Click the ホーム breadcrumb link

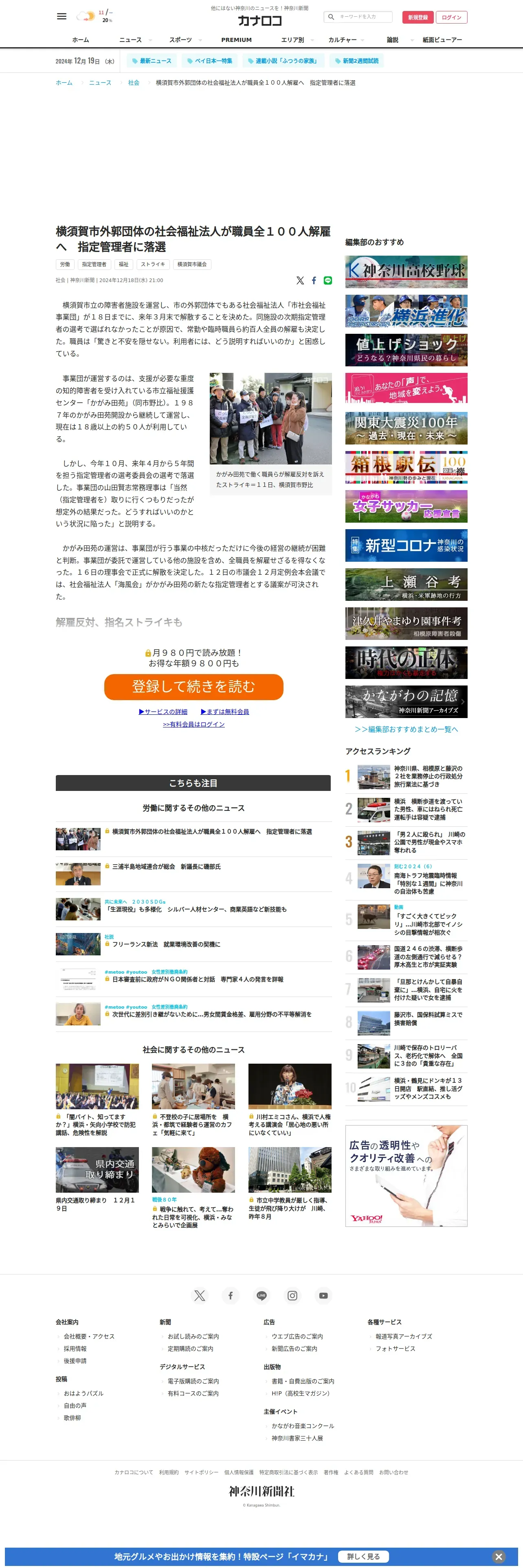coord(64,83)
